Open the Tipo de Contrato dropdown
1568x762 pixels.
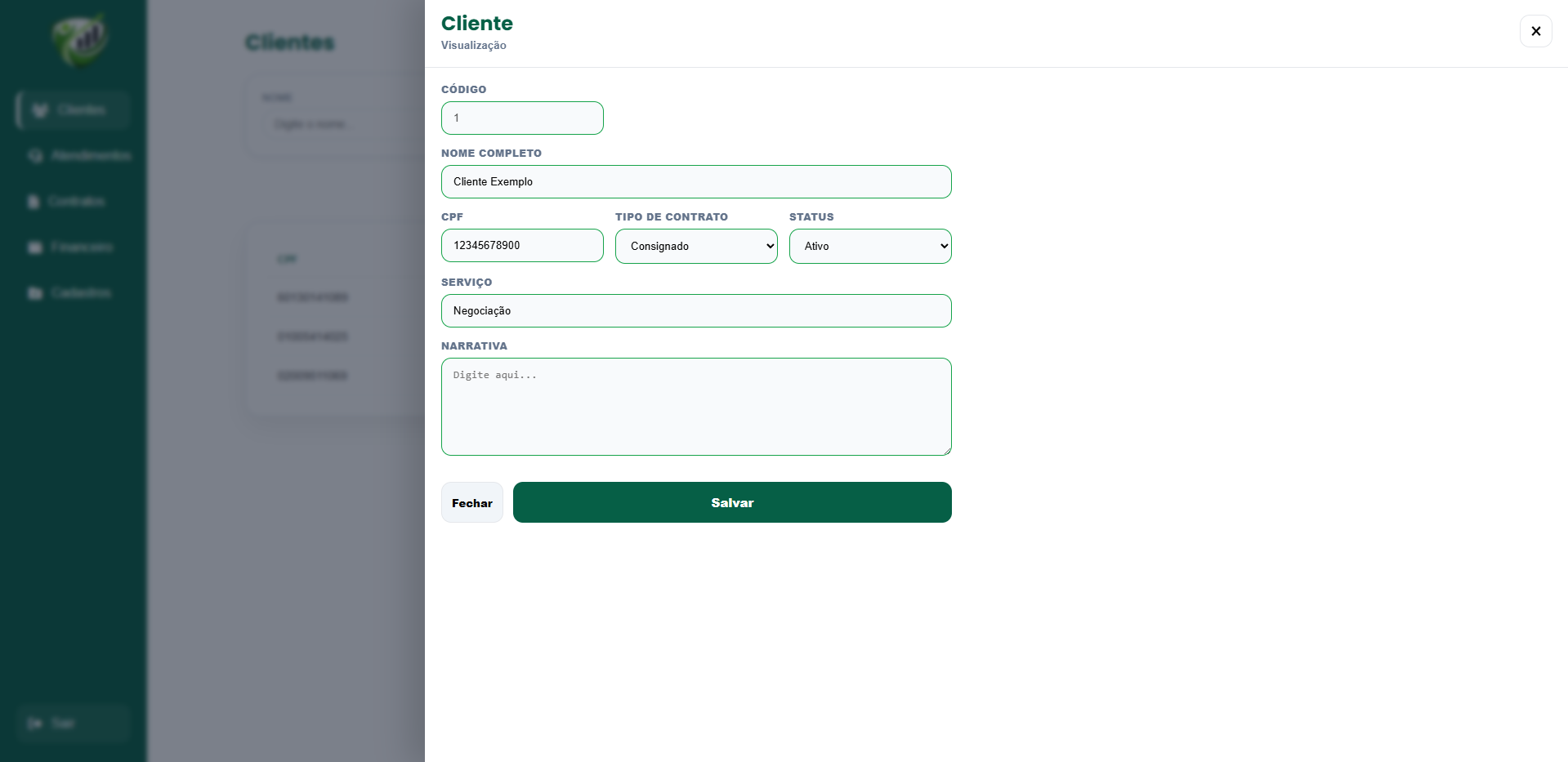pyautogui.click(x=696, y=246)
